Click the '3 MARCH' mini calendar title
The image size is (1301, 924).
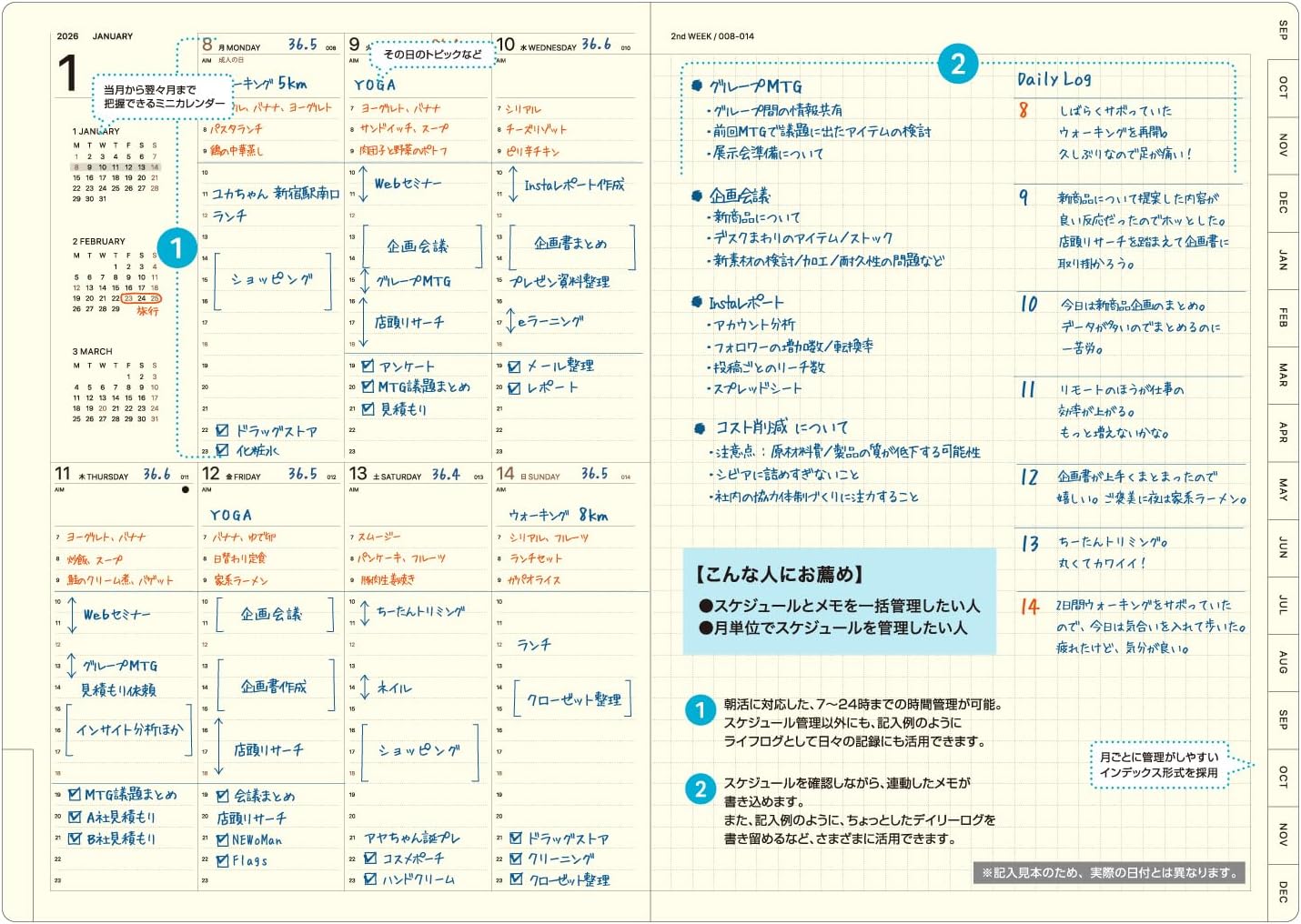92,351
